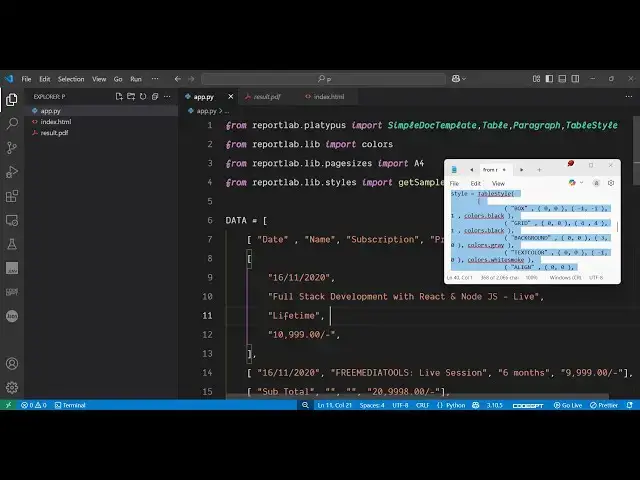The image size is (640, 480).
Task: Show errors and warnings in status bar
Action: coord(33,405)
